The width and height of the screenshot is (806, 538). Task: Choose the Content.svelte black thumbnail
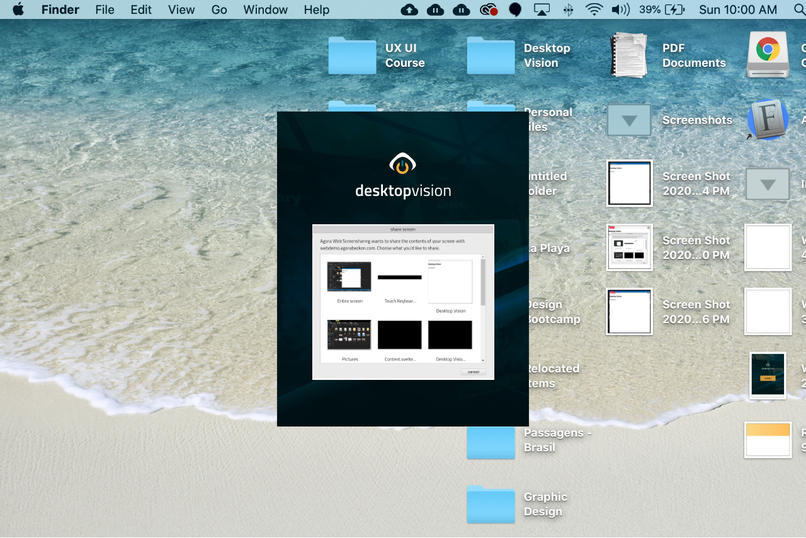399,335
